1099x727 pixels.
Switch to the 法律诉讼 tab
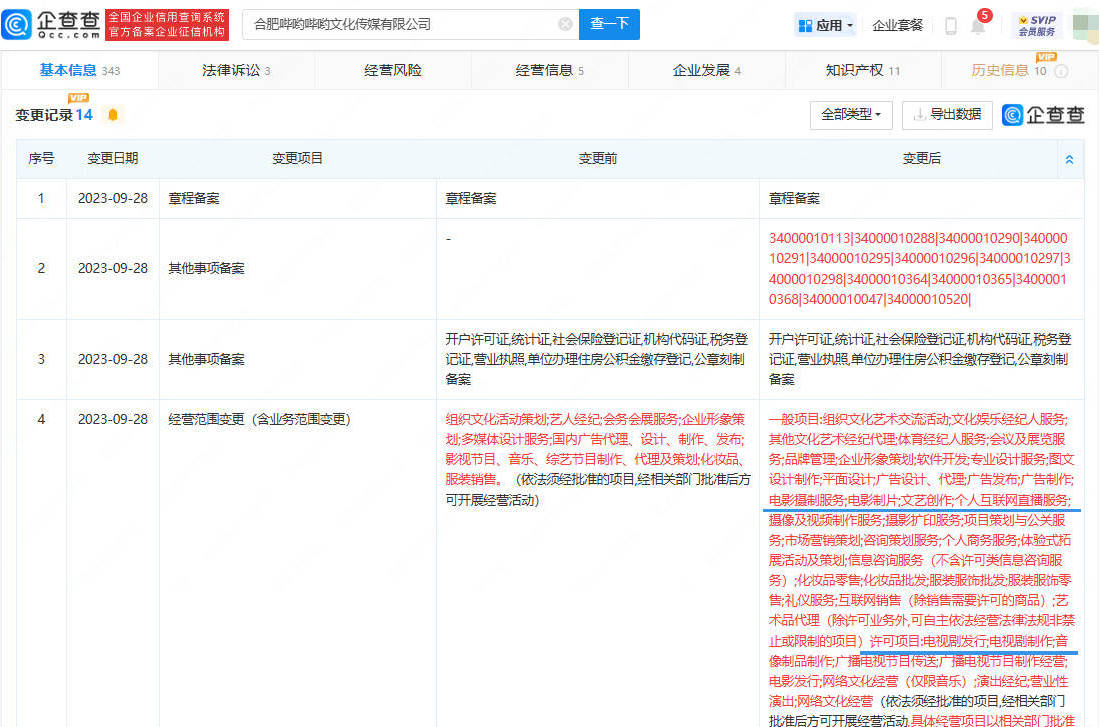pos(236,70)
